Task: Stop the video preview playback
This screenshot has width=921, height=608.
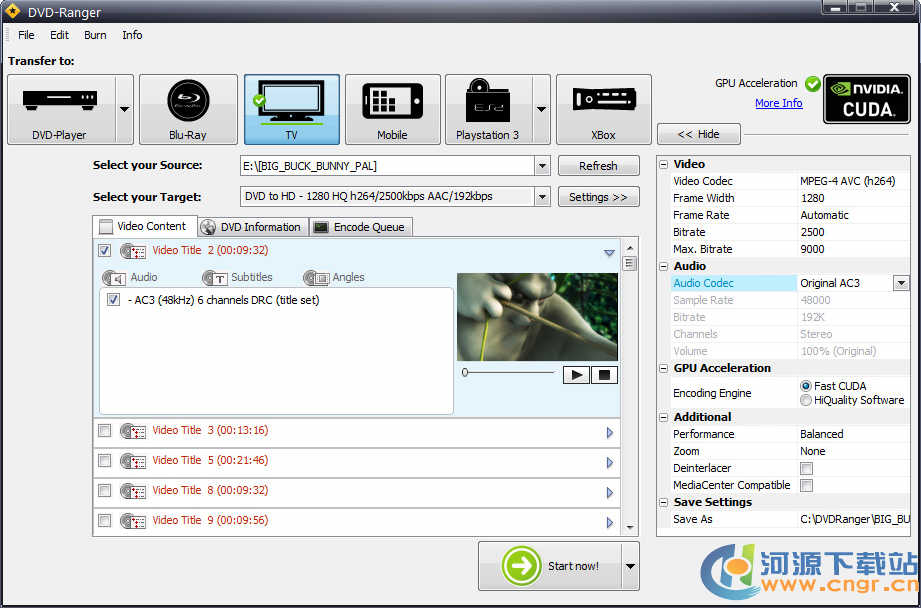Action: (604, 375)
